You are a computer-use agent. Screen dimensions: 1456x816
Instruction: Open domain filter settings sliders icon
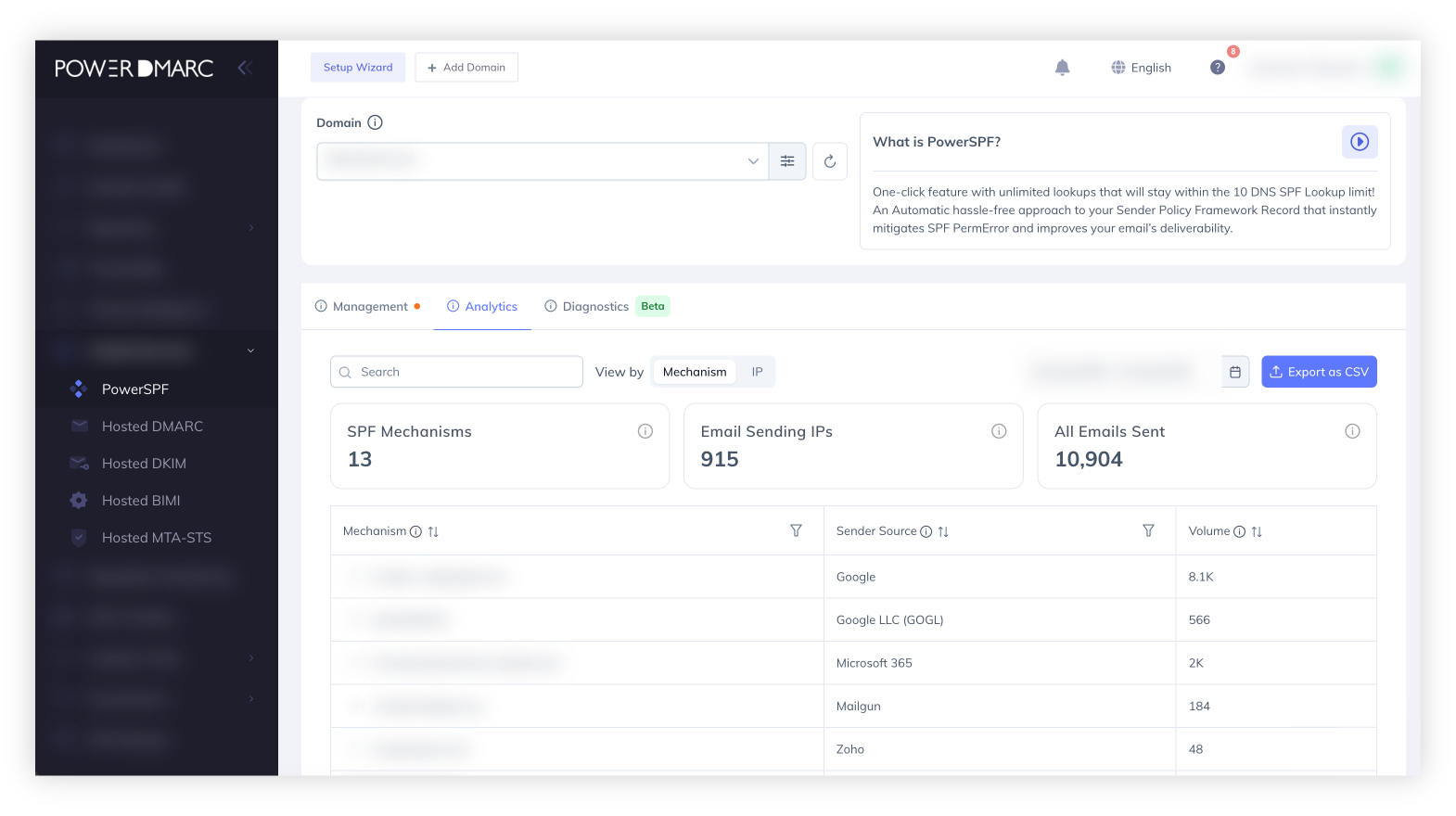[787, 161]
